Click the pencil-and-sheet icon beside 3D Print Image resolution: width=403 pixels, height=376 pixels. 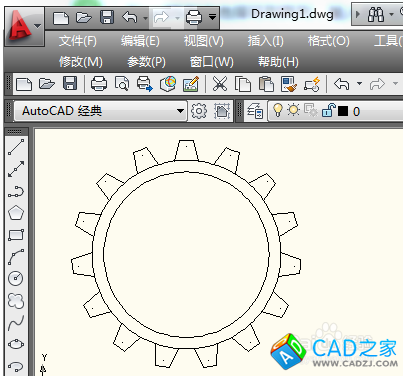(191, 84)
